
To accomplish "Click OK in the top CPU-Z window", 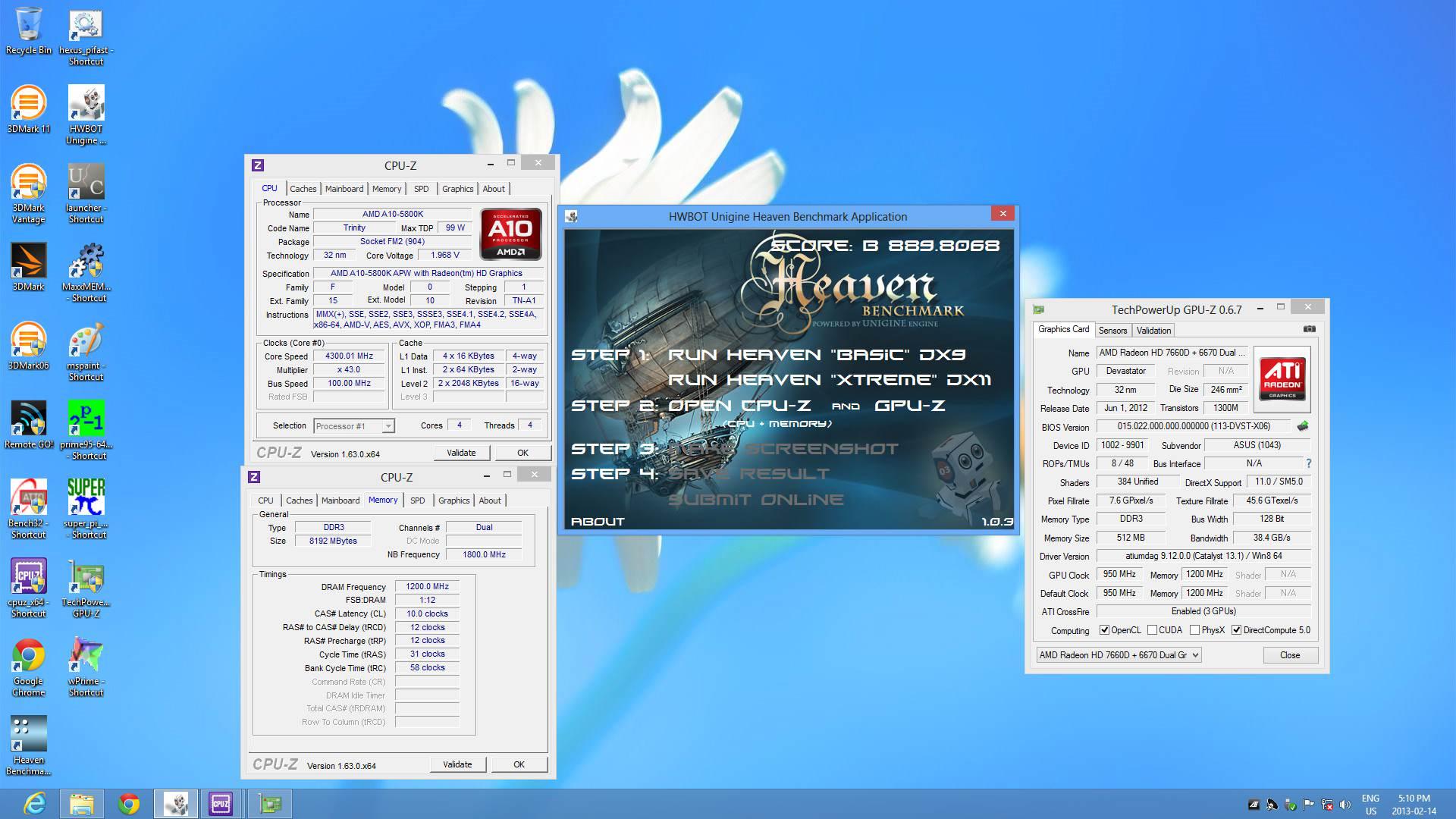I will point(522,453).
